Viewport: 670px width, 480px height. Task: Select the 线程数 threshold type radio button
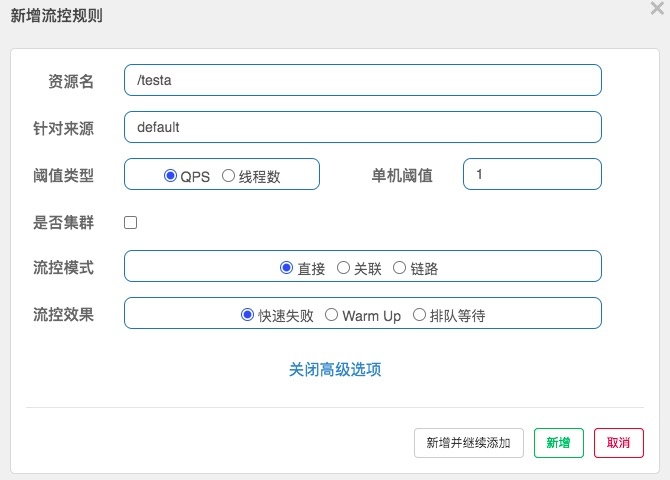(229, 175)
